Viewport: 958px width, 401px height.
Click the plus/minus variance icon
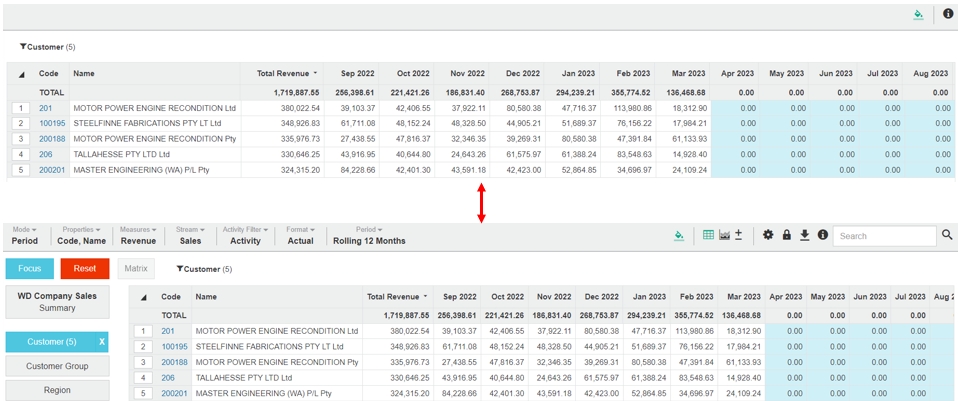click(x=739, y=235)
